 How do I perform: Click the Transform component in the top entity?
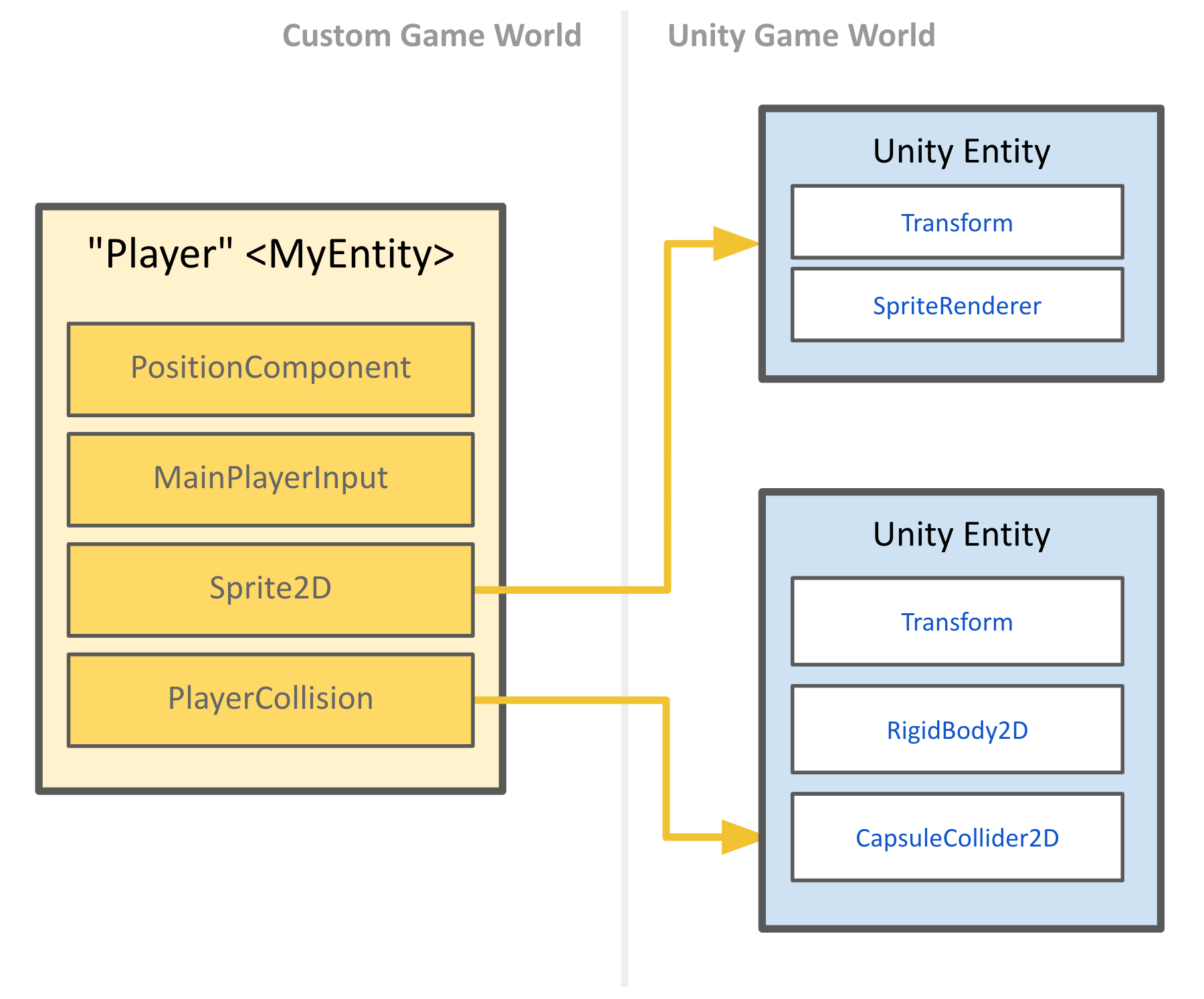pos(957,223)
